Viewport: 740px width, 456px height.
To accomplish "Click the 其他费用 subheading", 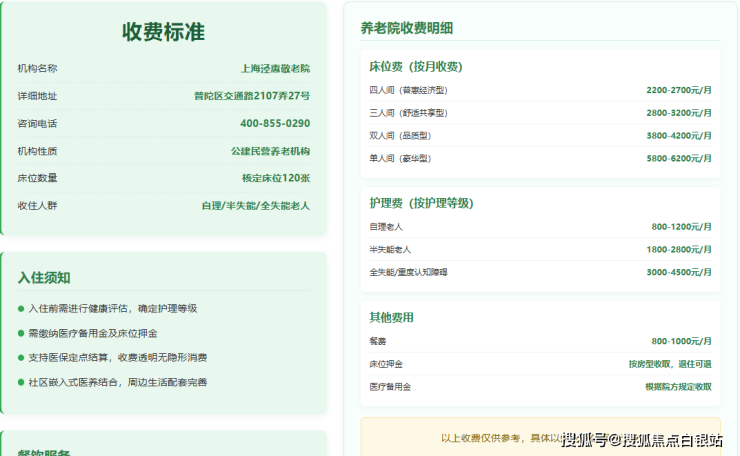I will tap(391, 318).
